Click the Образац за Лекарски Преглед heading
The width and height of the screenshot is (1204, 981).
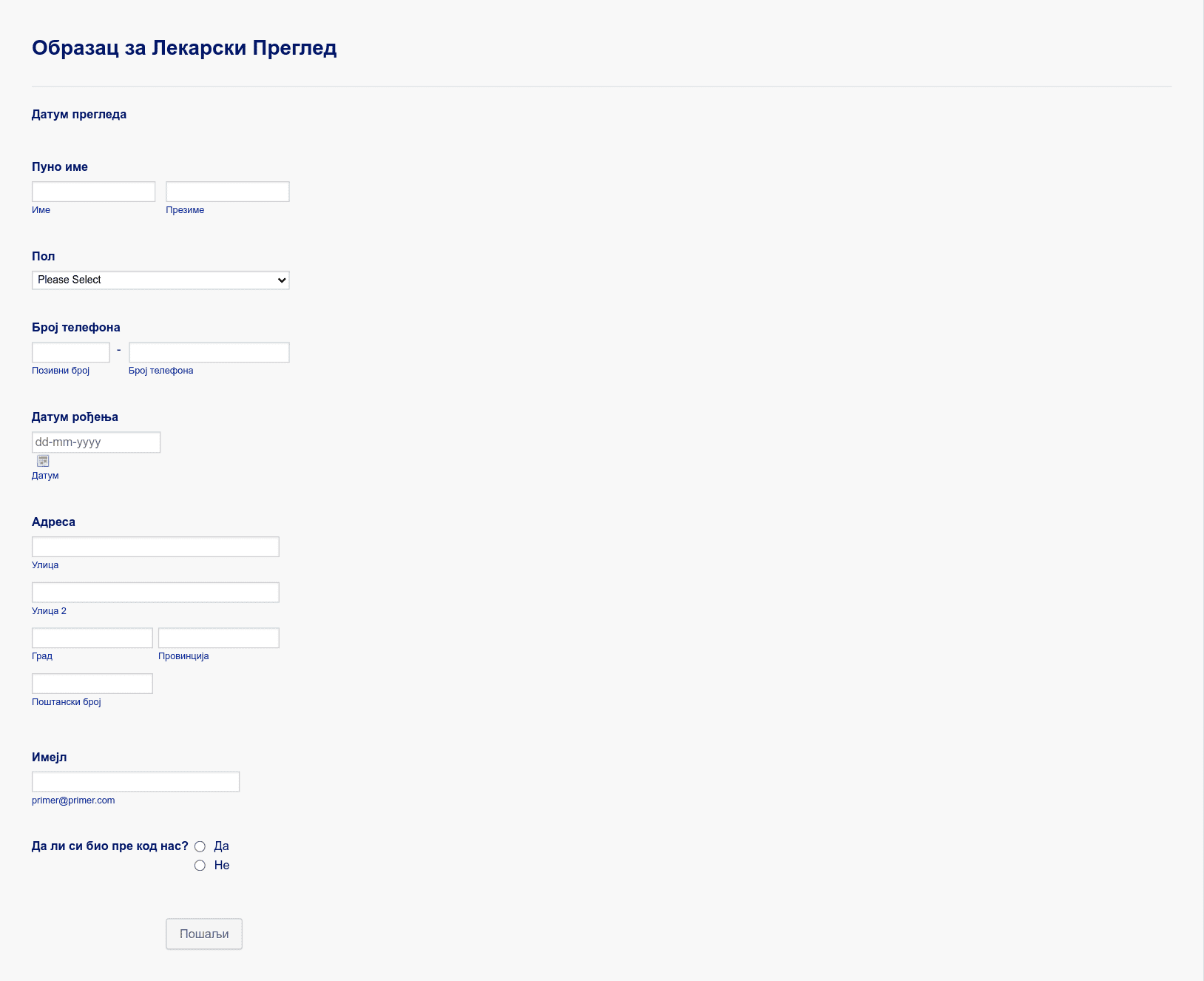[x=184, y=48]
